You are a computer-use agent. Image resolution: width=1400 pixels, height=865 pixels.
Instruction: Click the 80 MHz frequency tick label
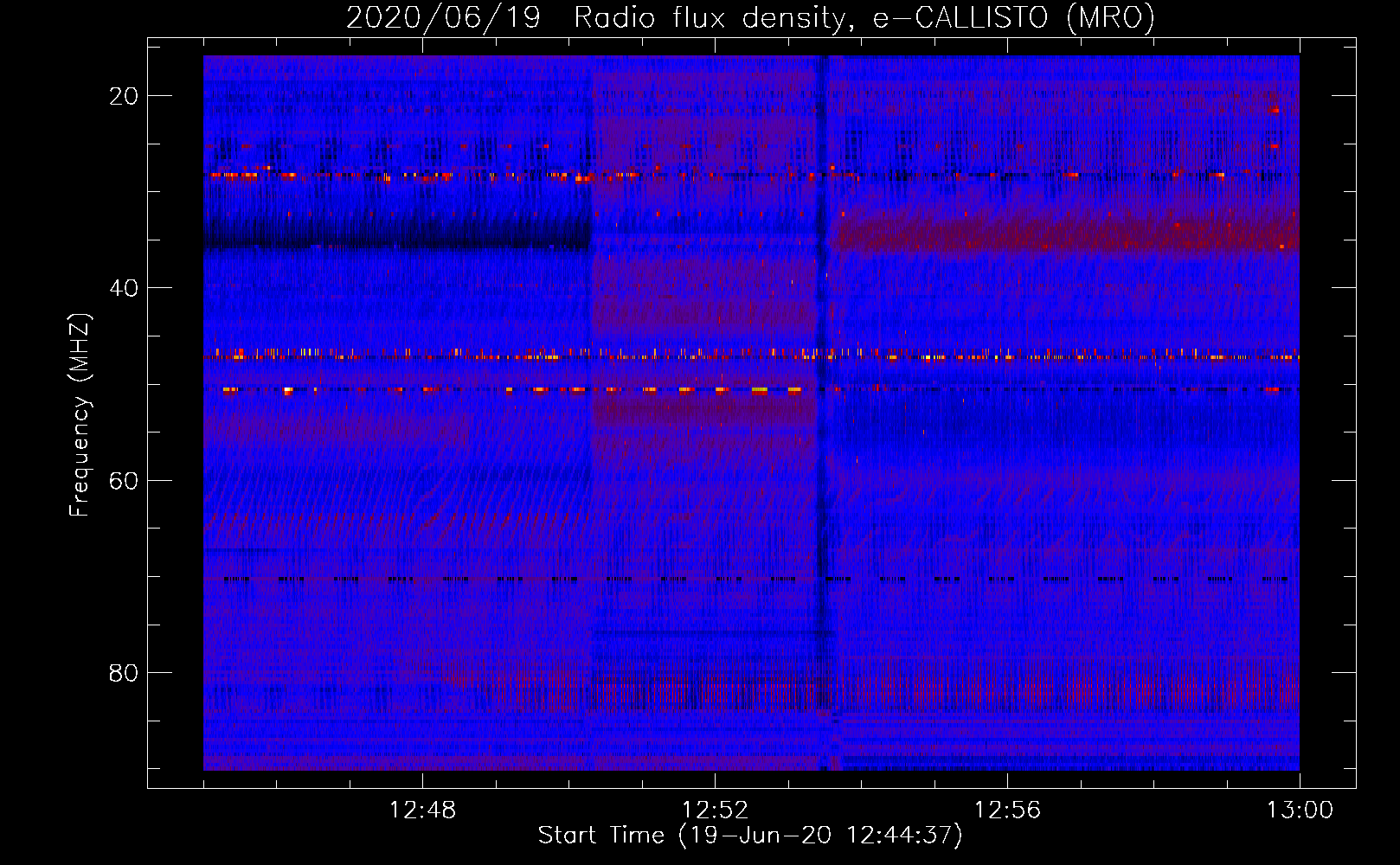124,673
